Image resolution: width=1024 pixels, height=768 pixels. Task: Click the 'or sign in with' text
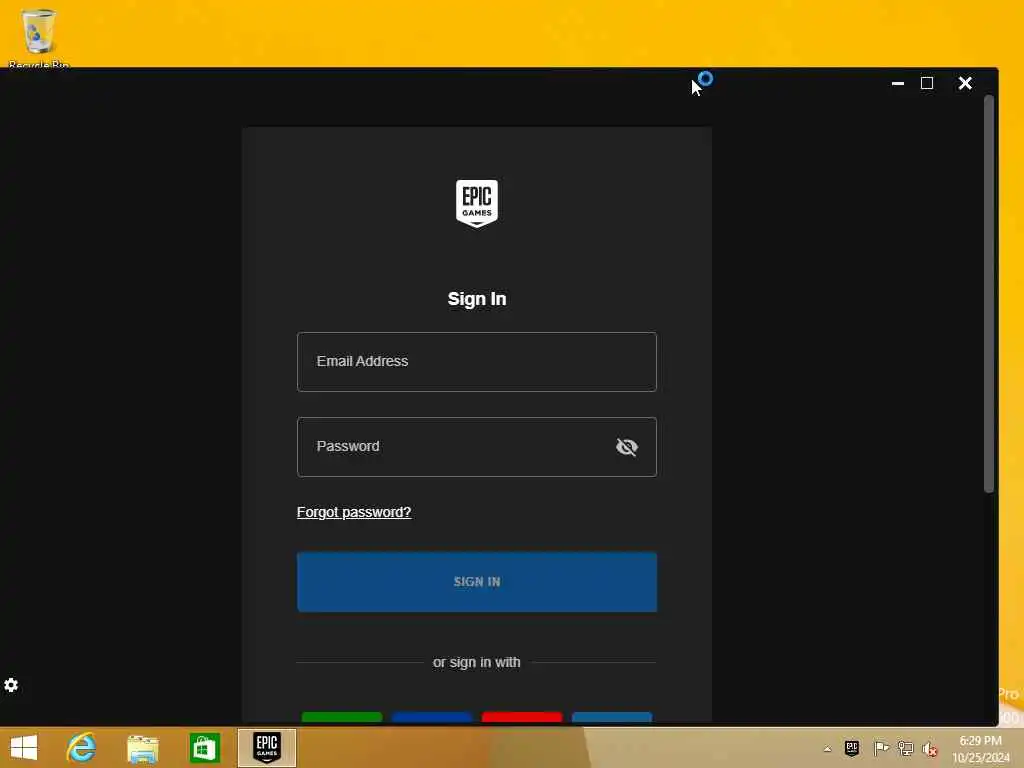click(477, 662)
